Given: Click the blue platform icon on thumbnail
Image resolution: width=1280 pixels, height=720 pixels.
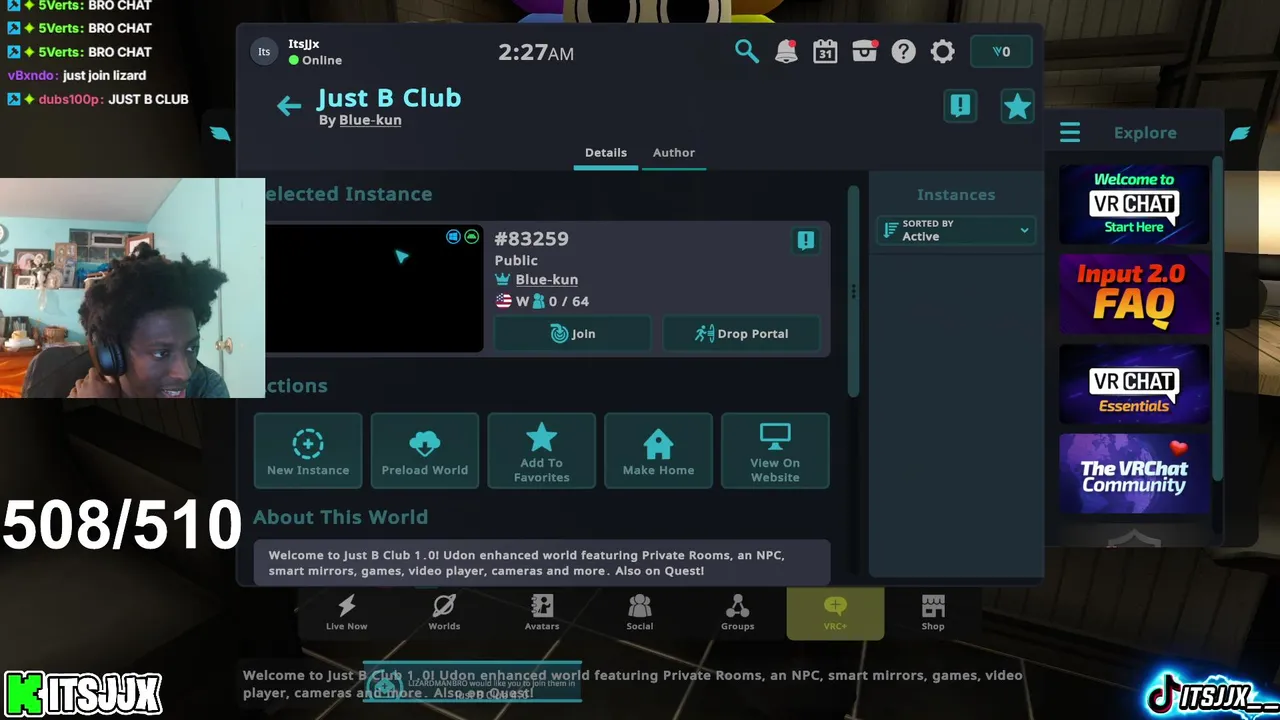Looking at the screenshot, I should coord(453,237).
